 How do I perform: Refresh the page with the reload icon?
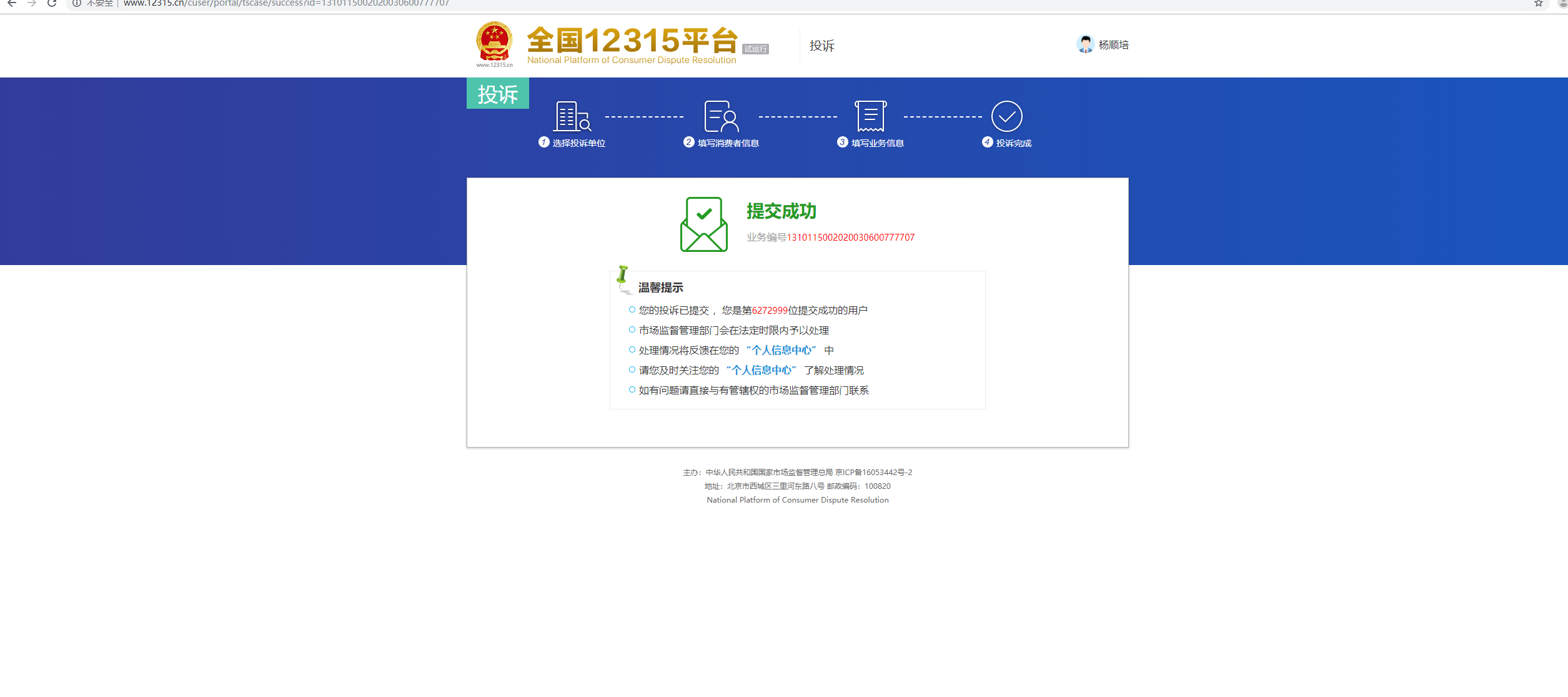tap(51, 4)
